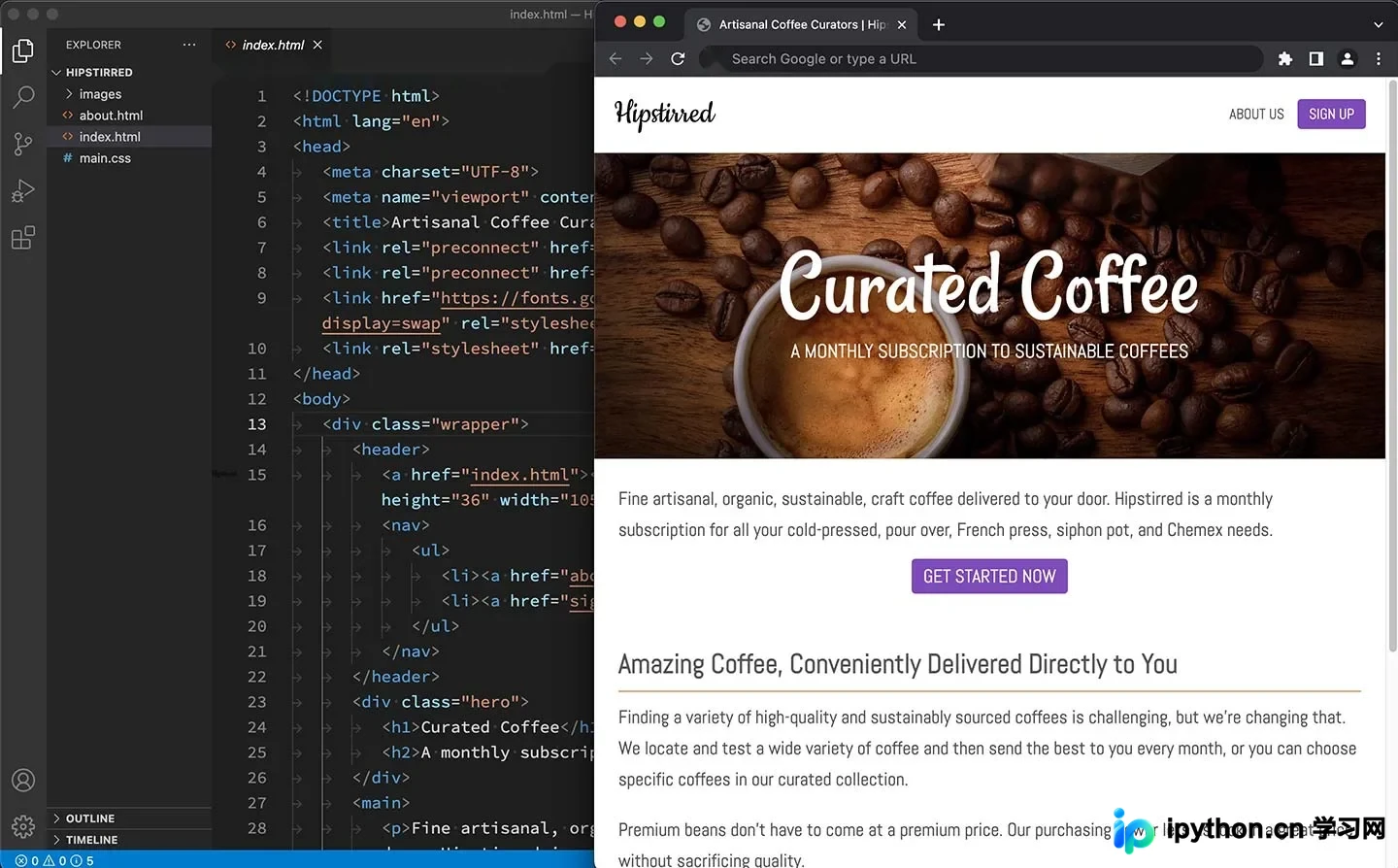Open the Explorer view in activity bar
The image size is (1398, 868).
click(x=23, y=50)
